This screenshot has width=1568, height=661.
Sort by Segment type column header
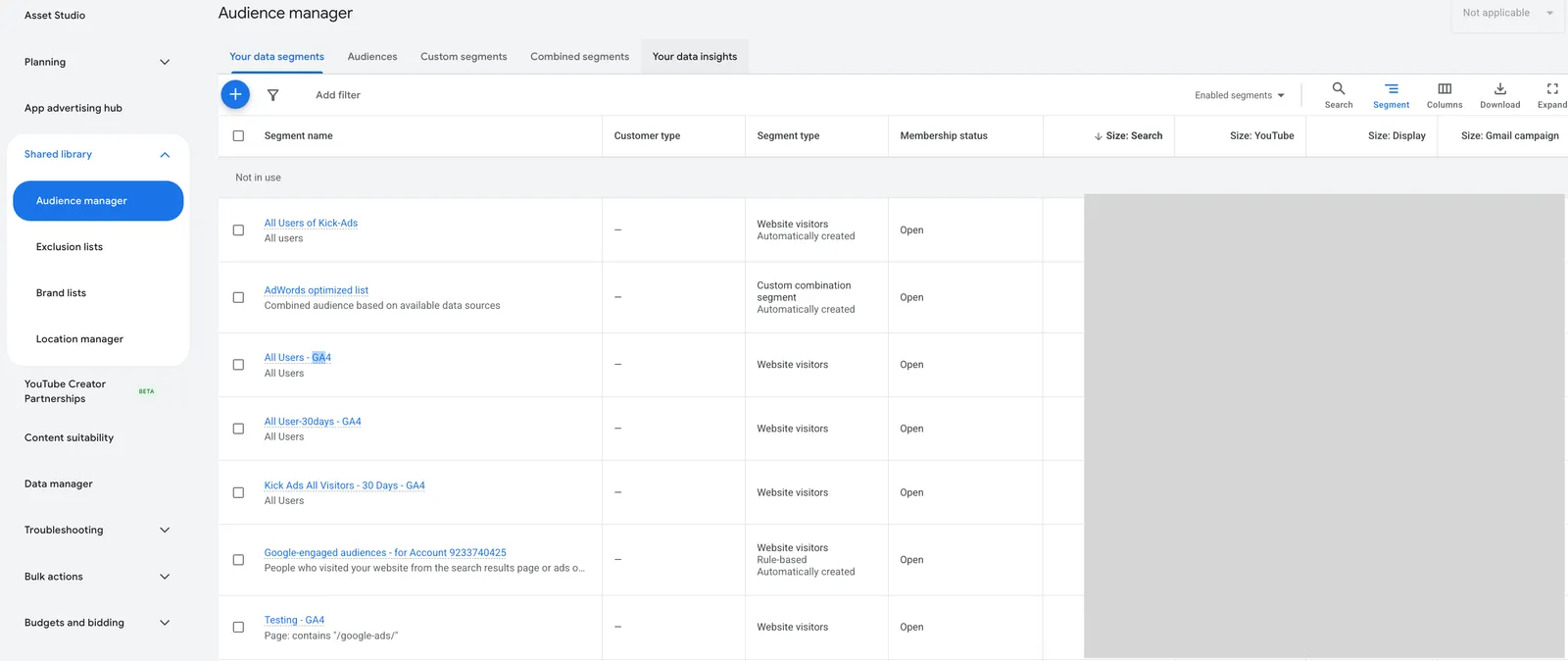(788, 136)
